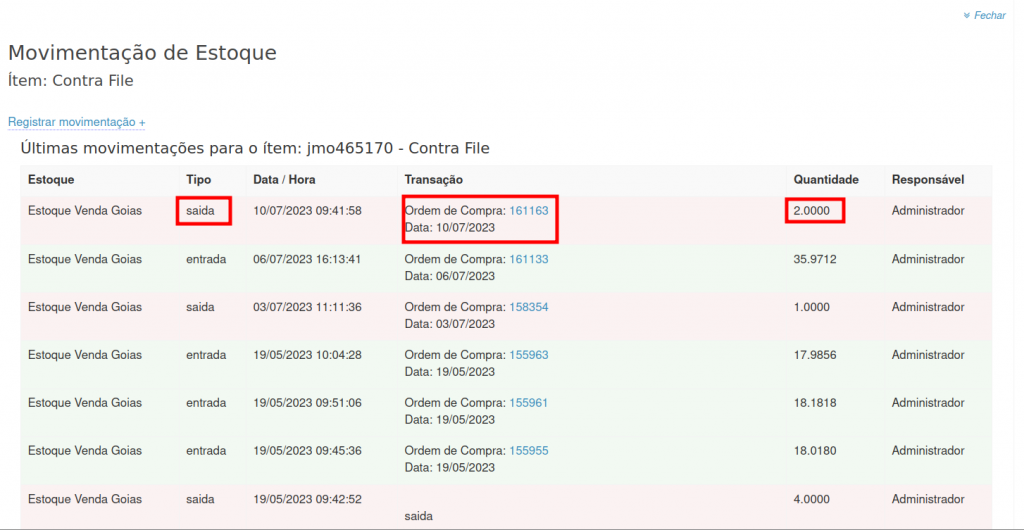View purchase order 158354

tap(529, 307)
